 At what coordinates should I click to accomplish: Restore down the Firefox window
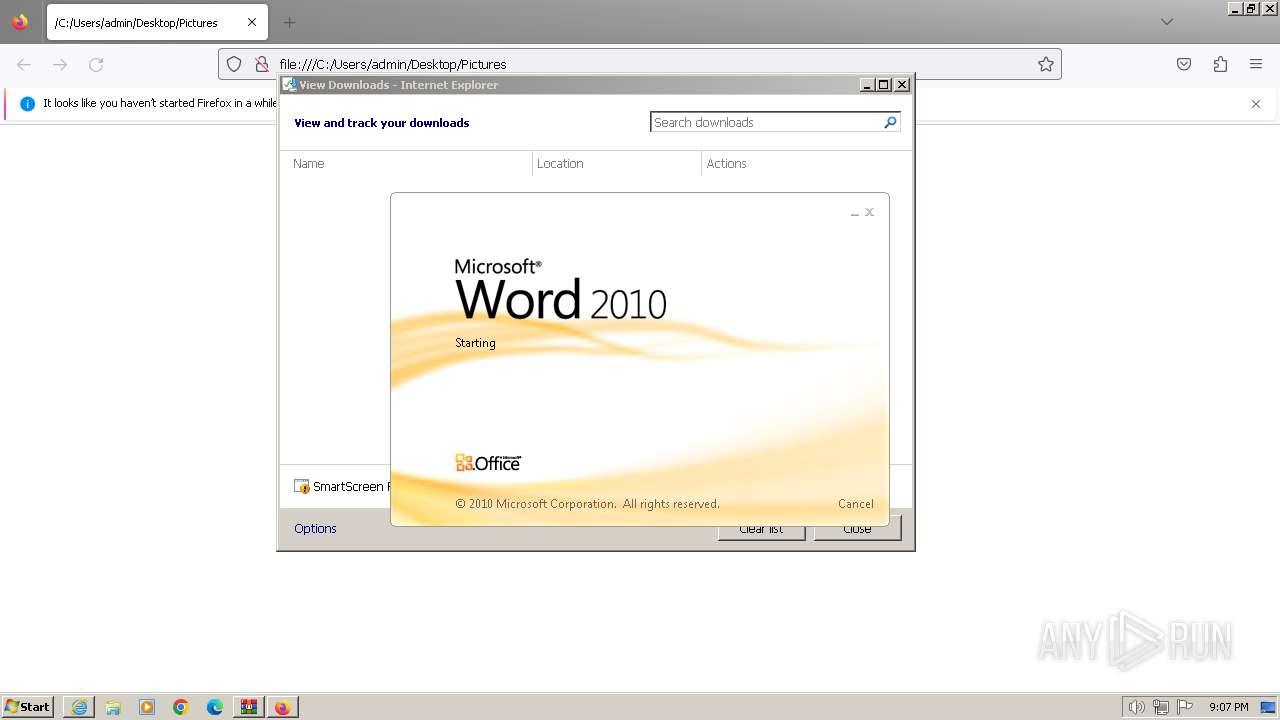tap(1251, 8)
